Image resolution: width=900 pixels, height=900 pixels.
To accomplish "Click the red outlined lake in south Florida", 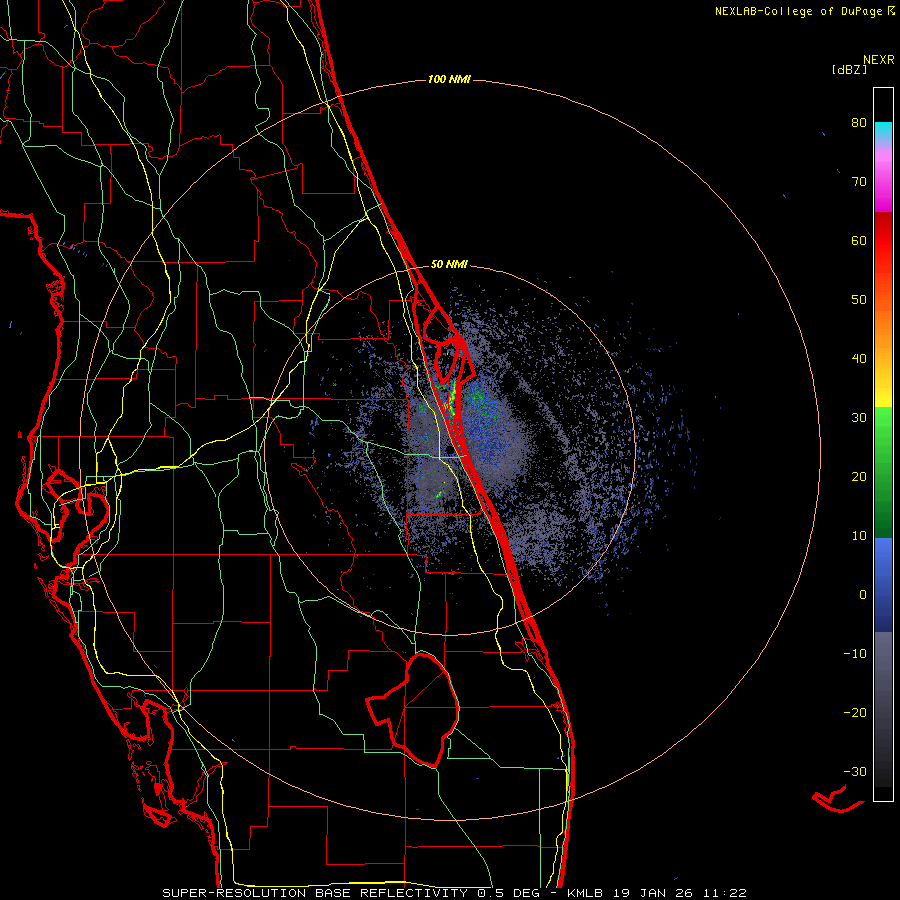I will 414,709.
